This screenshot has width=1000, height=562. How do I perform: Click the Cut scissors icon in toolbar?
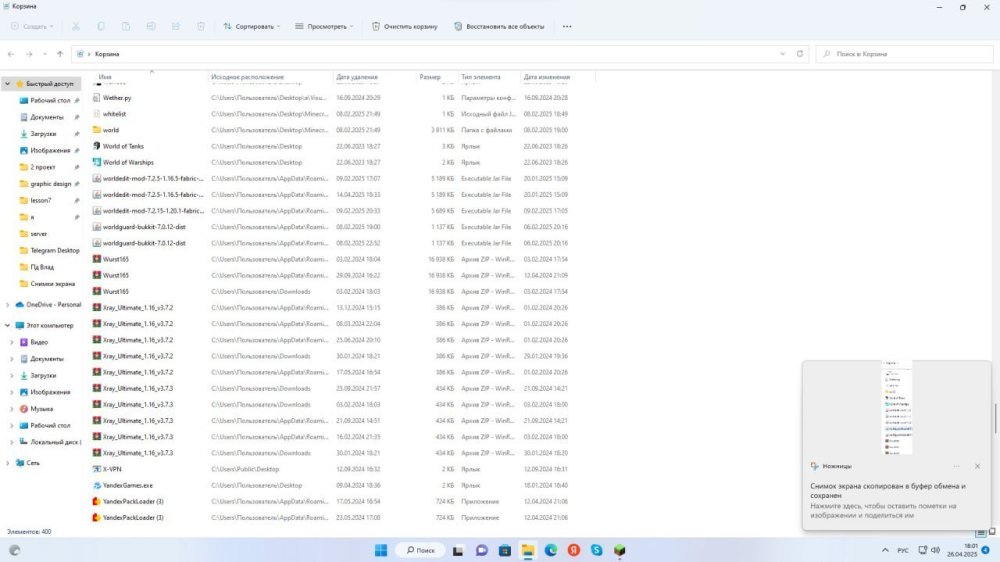(76, 26)
